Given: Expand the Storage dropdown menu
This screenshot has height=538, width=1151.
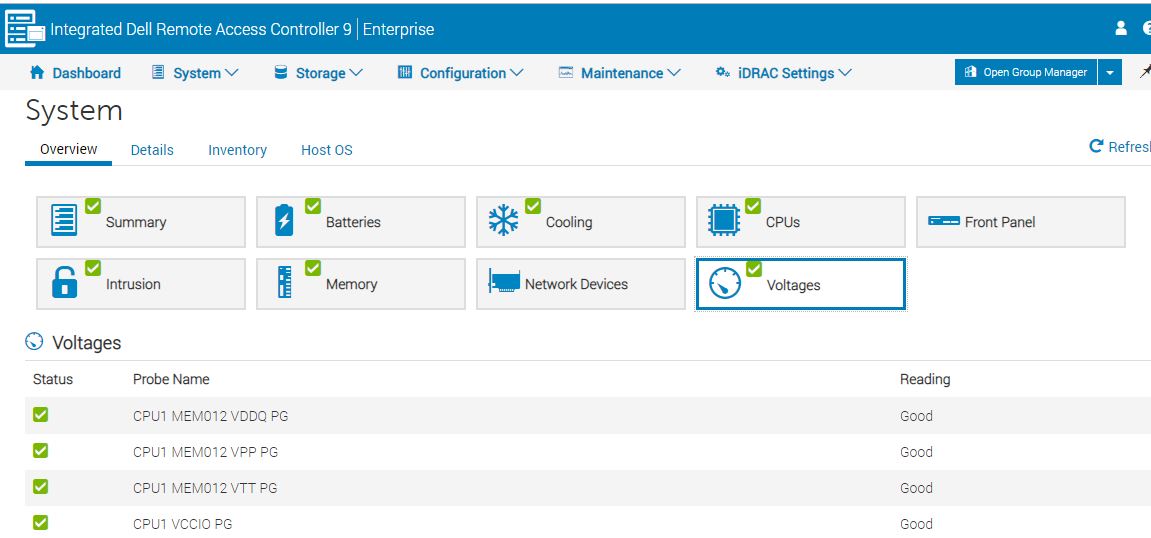Looking at the screenshot, I should tap(318, 73).
